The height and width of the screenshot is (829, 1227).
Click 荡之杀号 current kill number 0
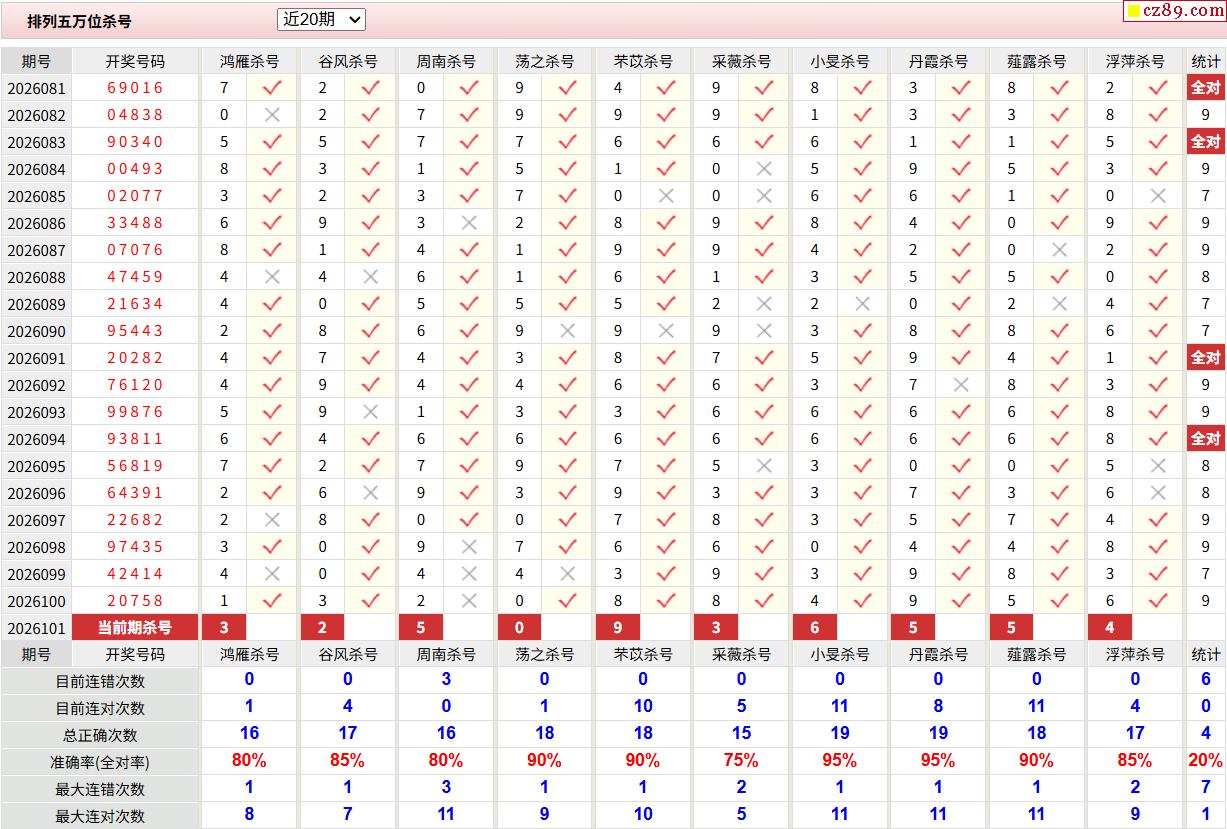[x=519, y=628]
